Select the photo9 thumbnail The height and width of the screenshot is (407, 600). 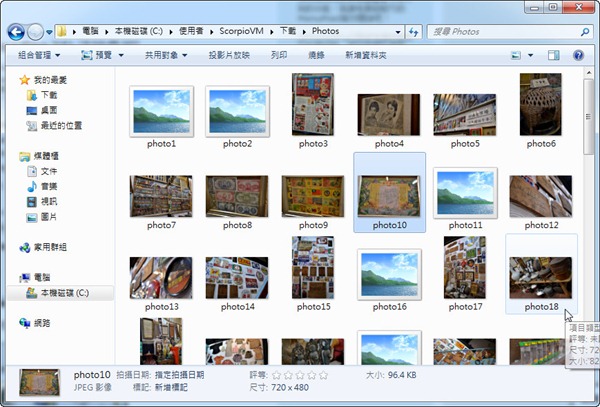313,197
